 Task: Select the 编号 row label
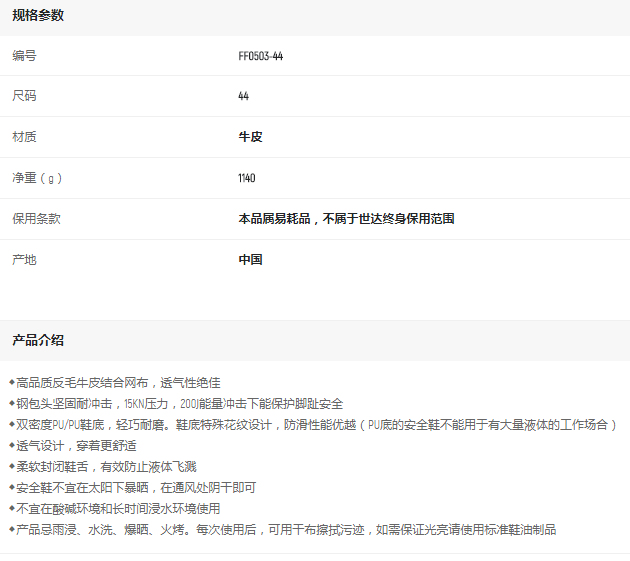click(24, 56)
